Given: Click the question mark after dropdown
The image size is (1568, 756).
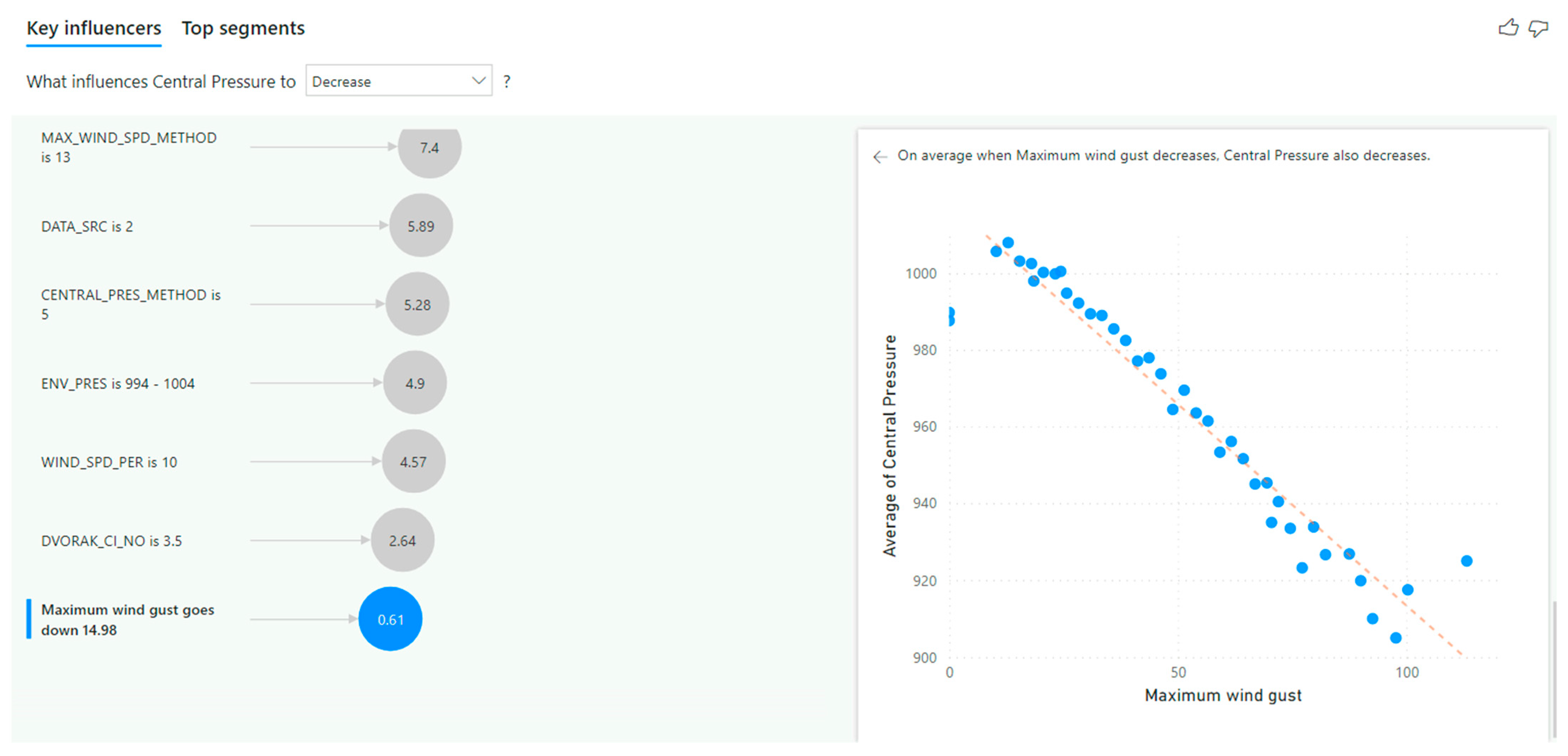Looking at the screenshot, I should 507,82.
